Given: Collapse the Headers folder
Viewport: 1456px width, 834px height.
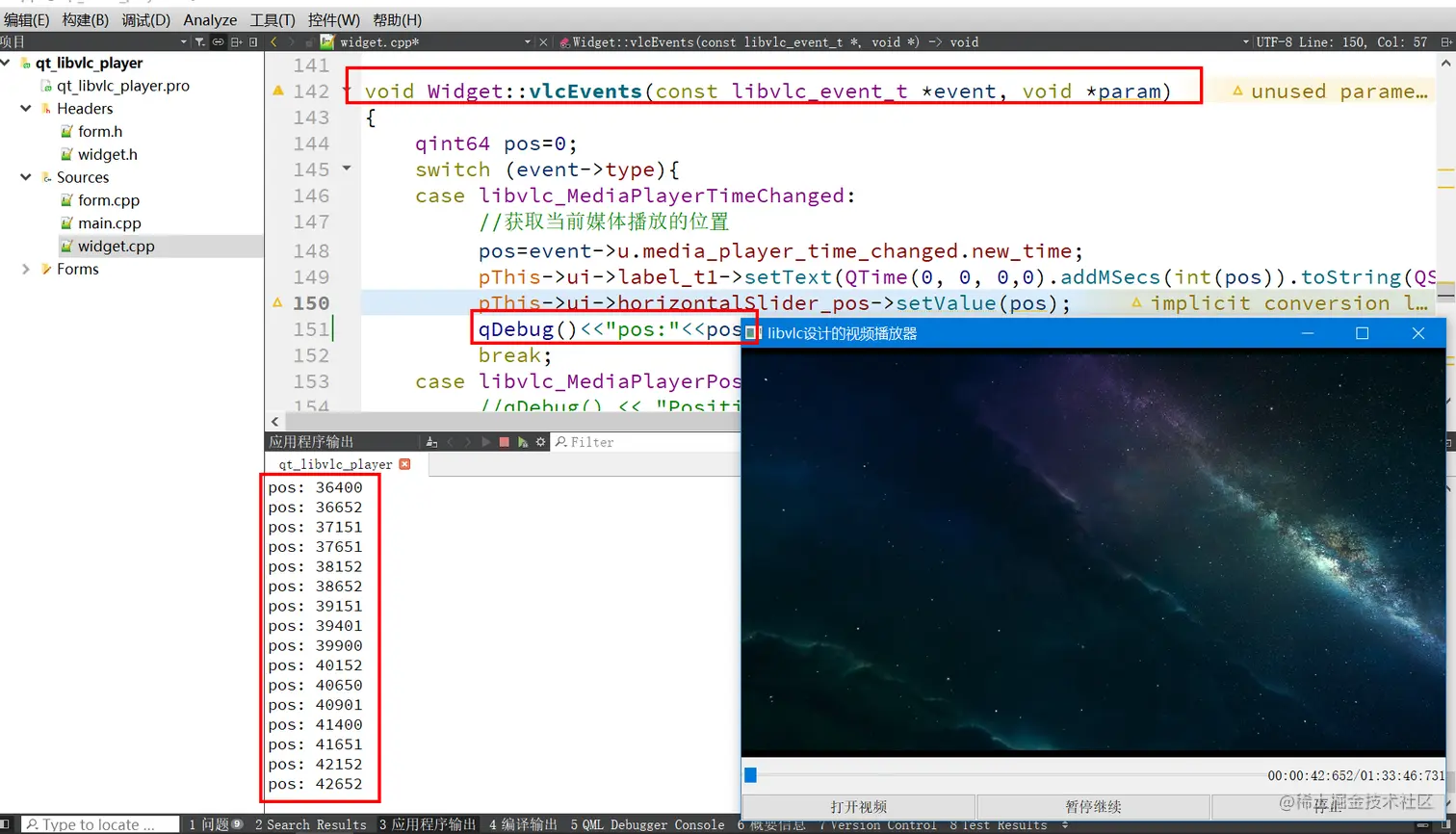Looking at the screenshot, I should coord(26,109).
